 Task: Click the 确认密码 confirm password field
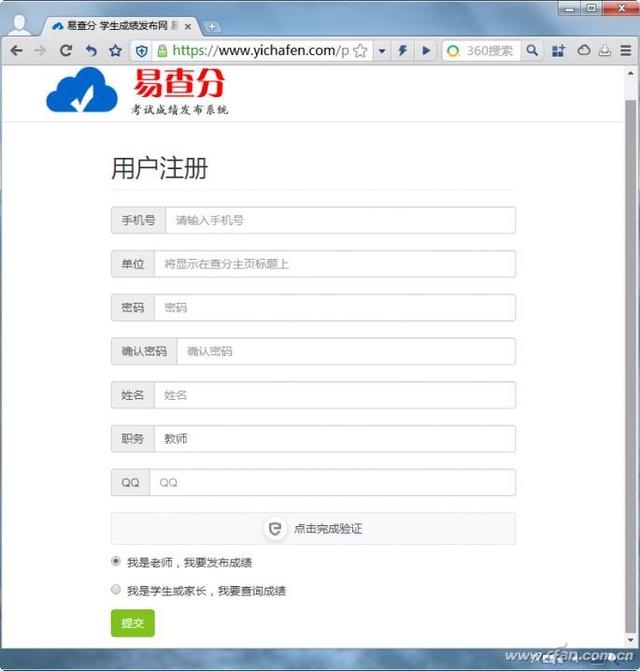[346, 351]
